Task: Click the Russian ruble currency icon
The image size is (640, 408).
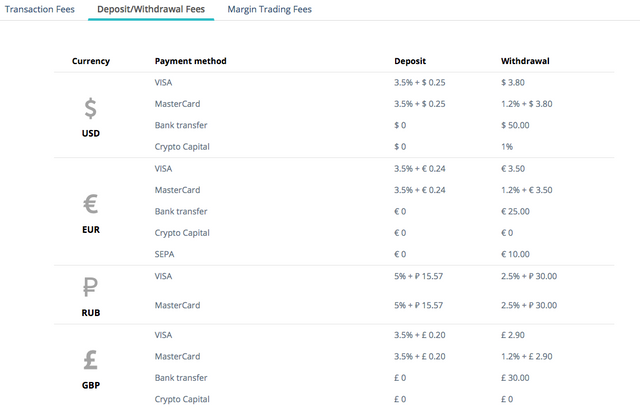Action: pos(91,289)
